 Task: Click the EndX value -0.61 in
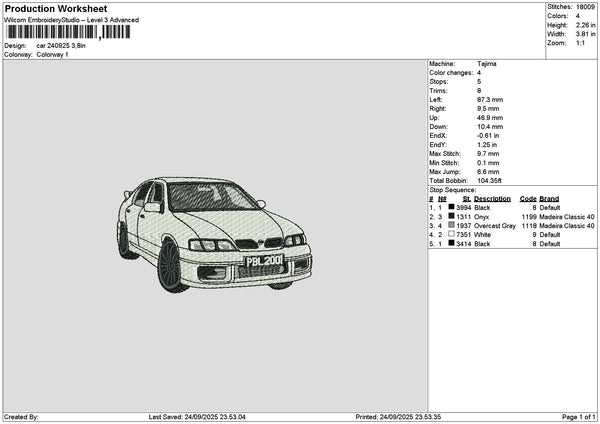click(488, 136)
